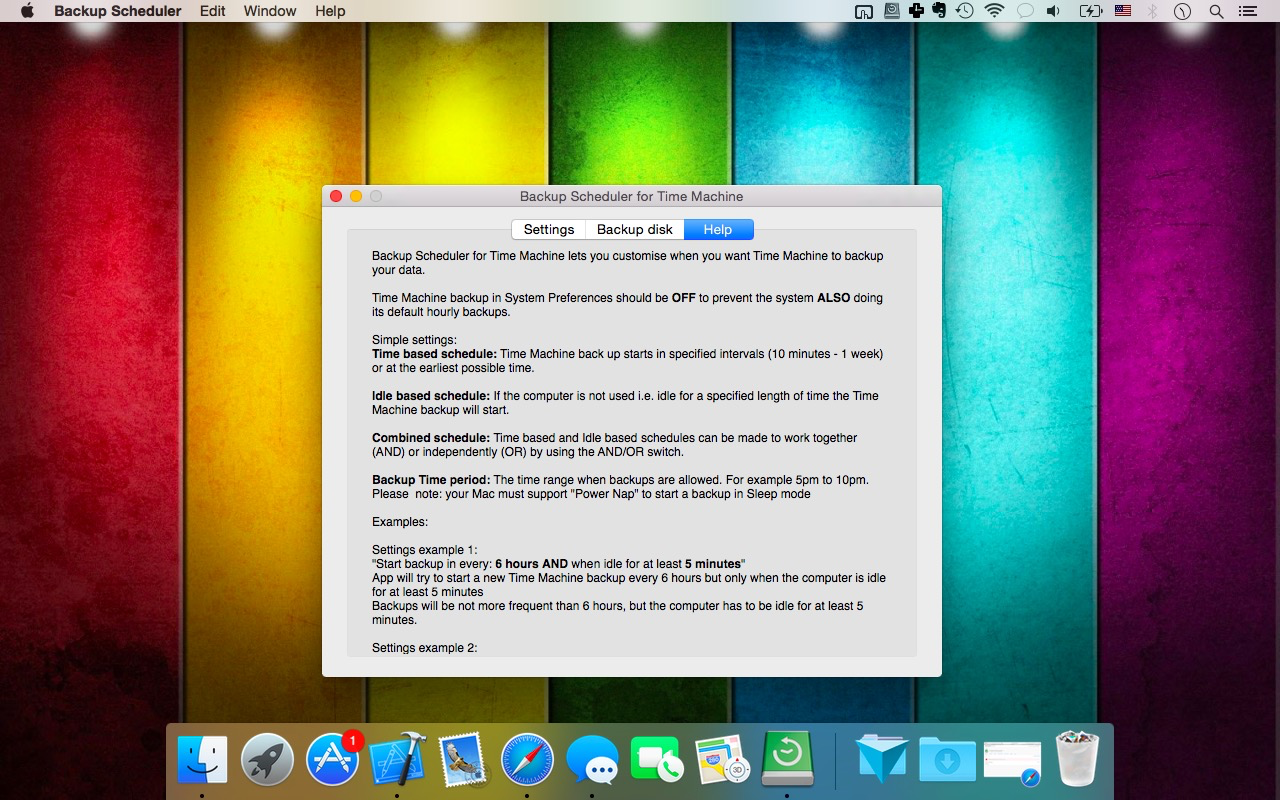Open the Apple menu
The image size is (1280, 800).
(x=27, y=11)
